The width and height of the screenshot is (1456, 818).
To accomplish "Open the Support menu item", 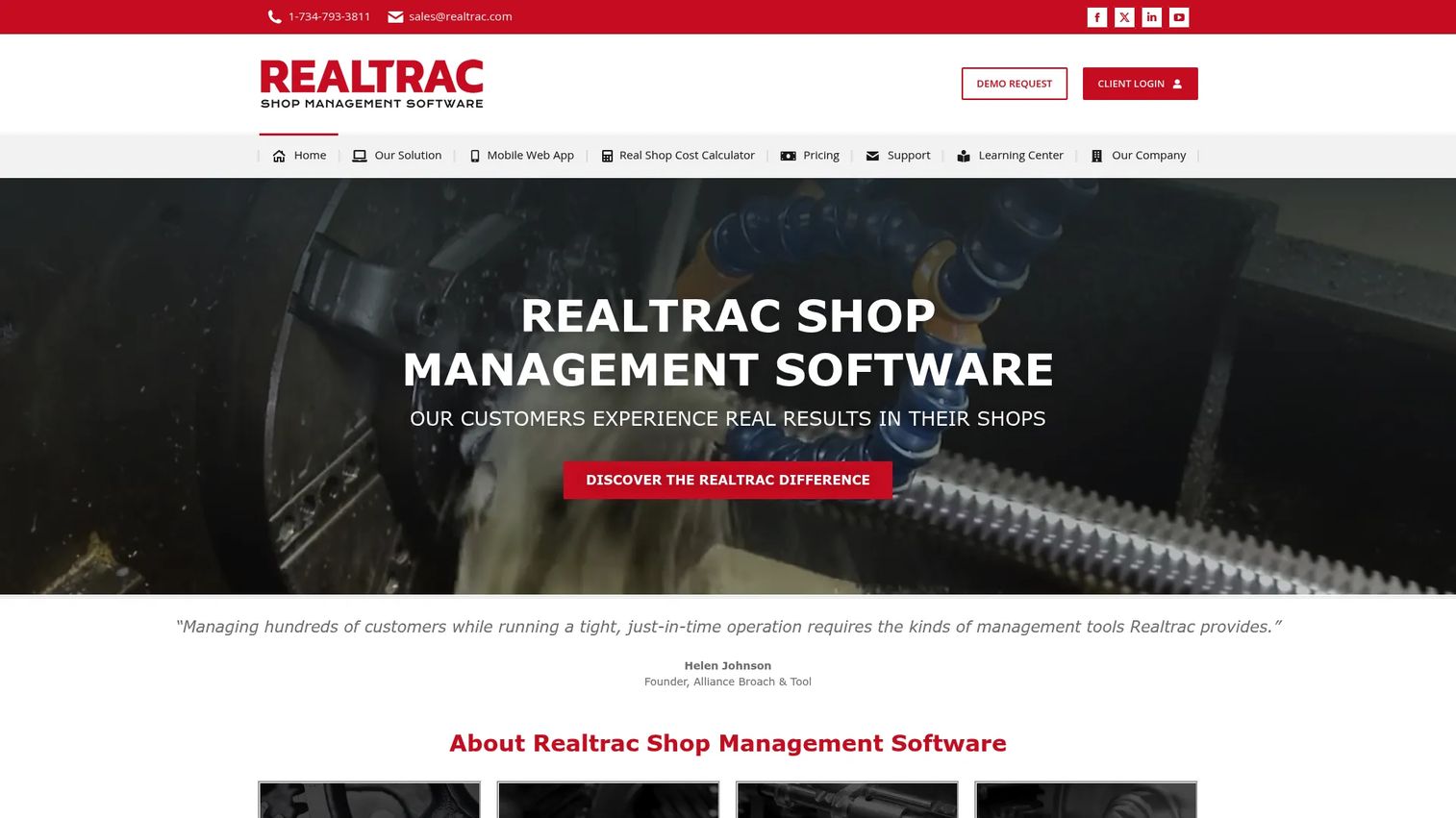I will click(x=909, y=156).
